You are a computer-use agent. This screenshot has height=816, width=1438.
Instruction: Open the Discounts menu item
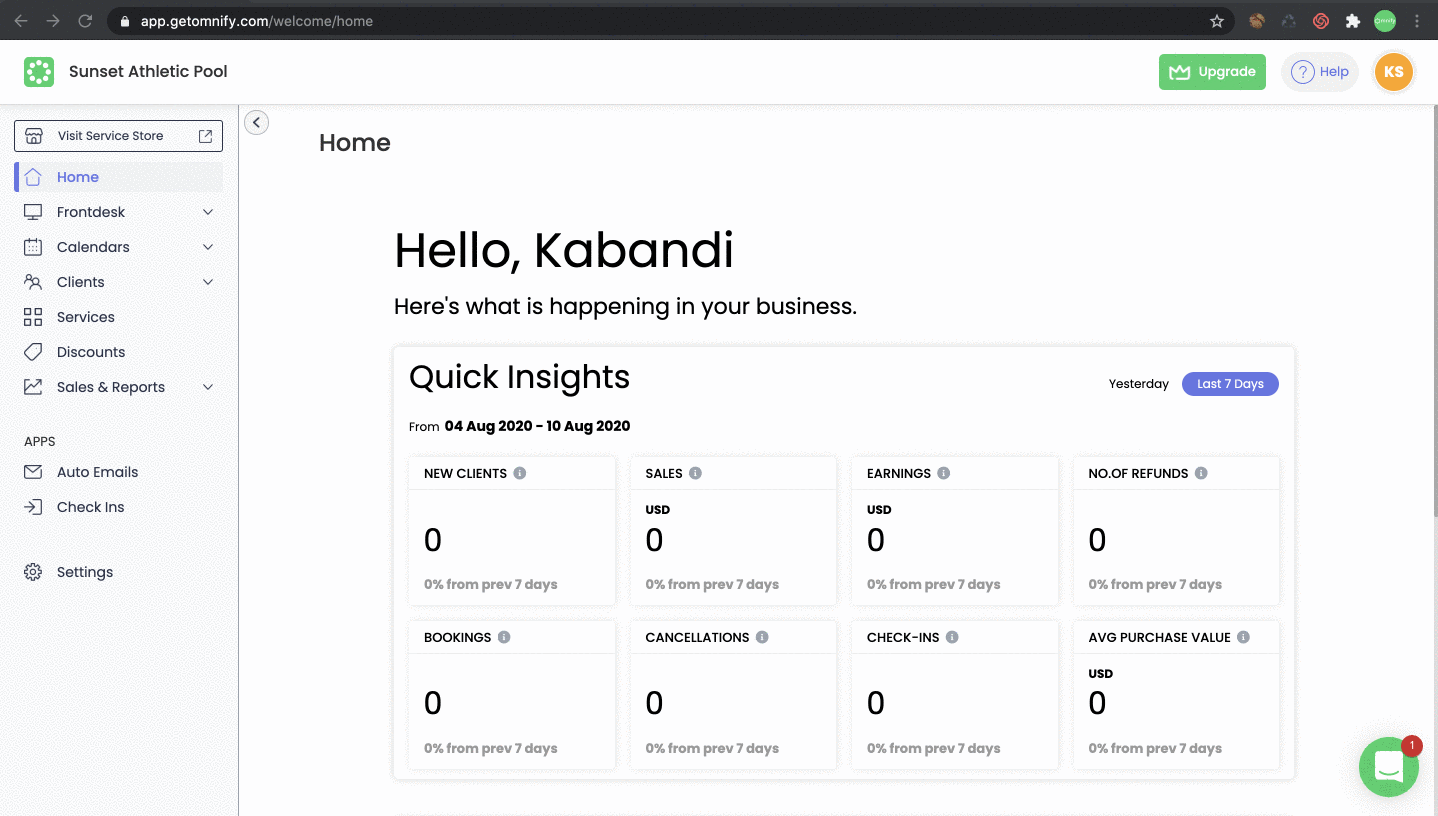[x=119, y=352]
